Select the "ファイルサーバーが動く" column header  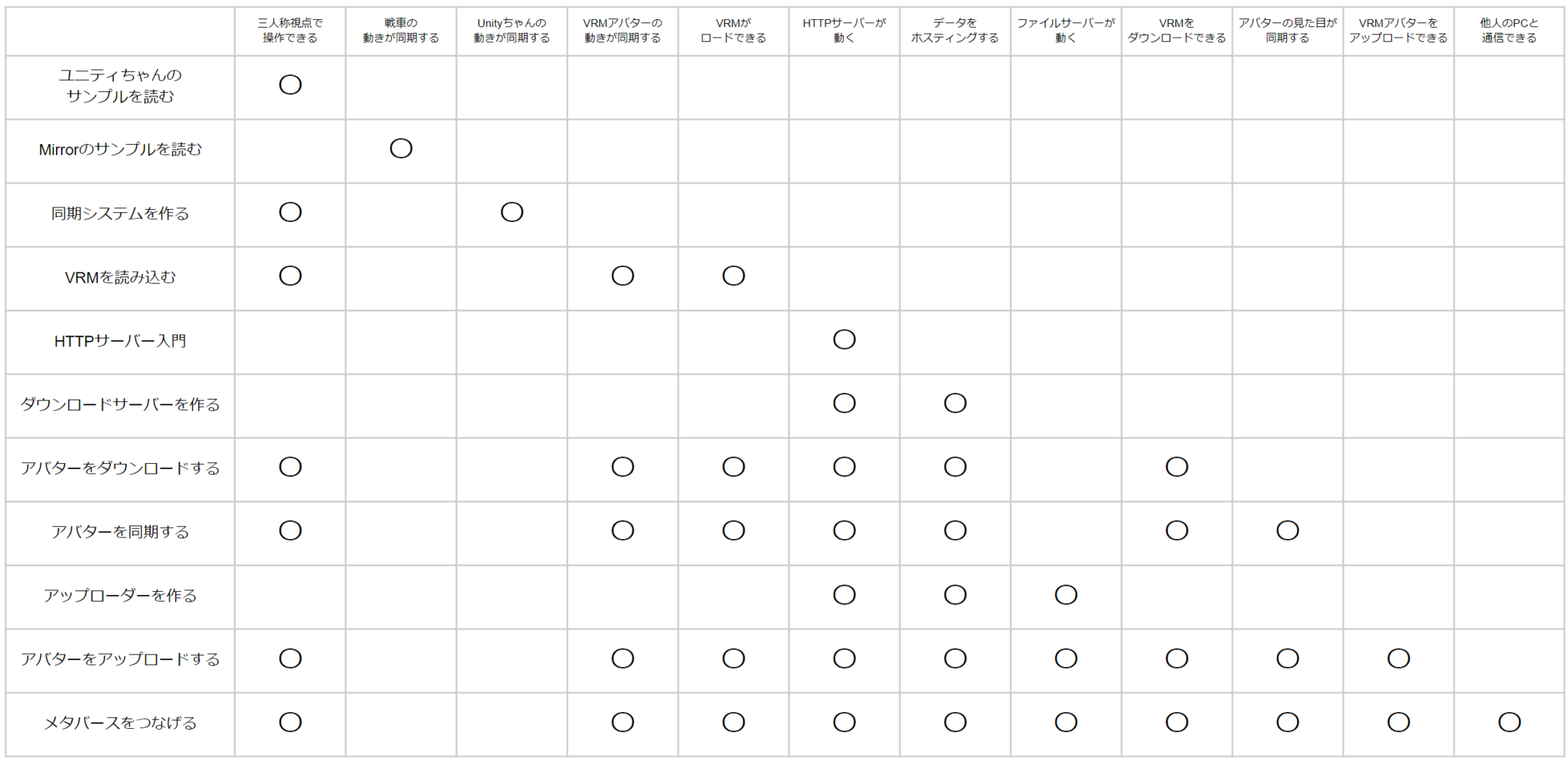tap(1066, 31)
